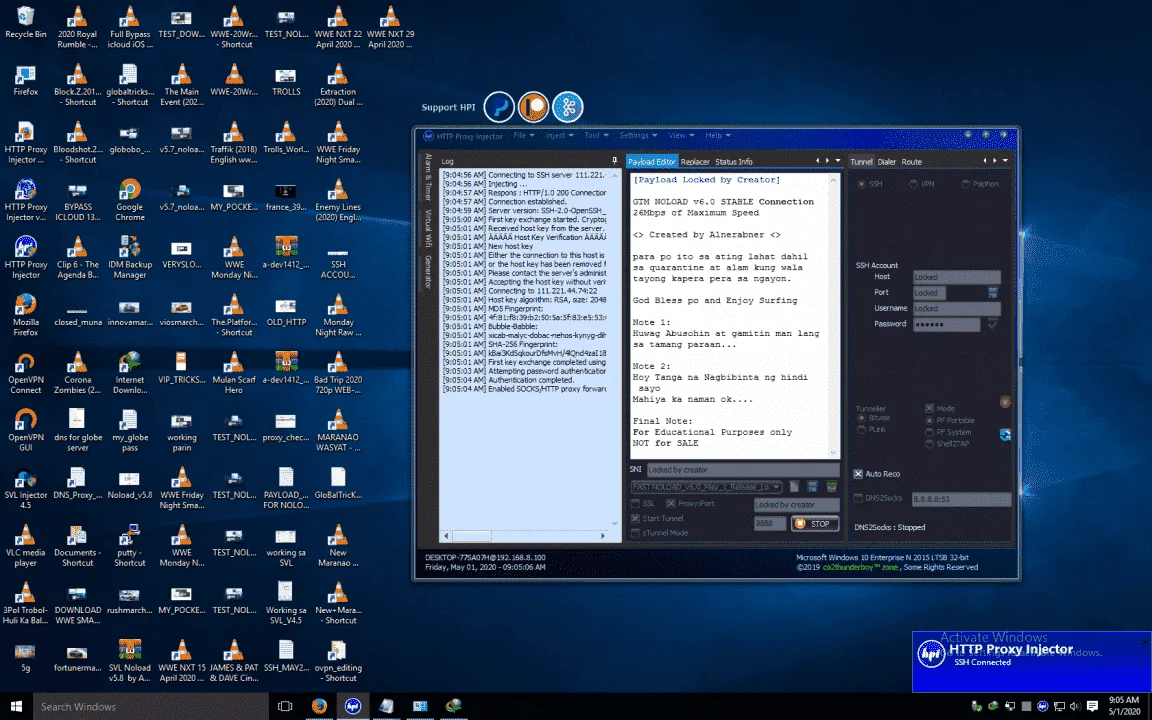Click the round orange icon near Mode
Screen dimensions: 1152x720
(1005, 402)
